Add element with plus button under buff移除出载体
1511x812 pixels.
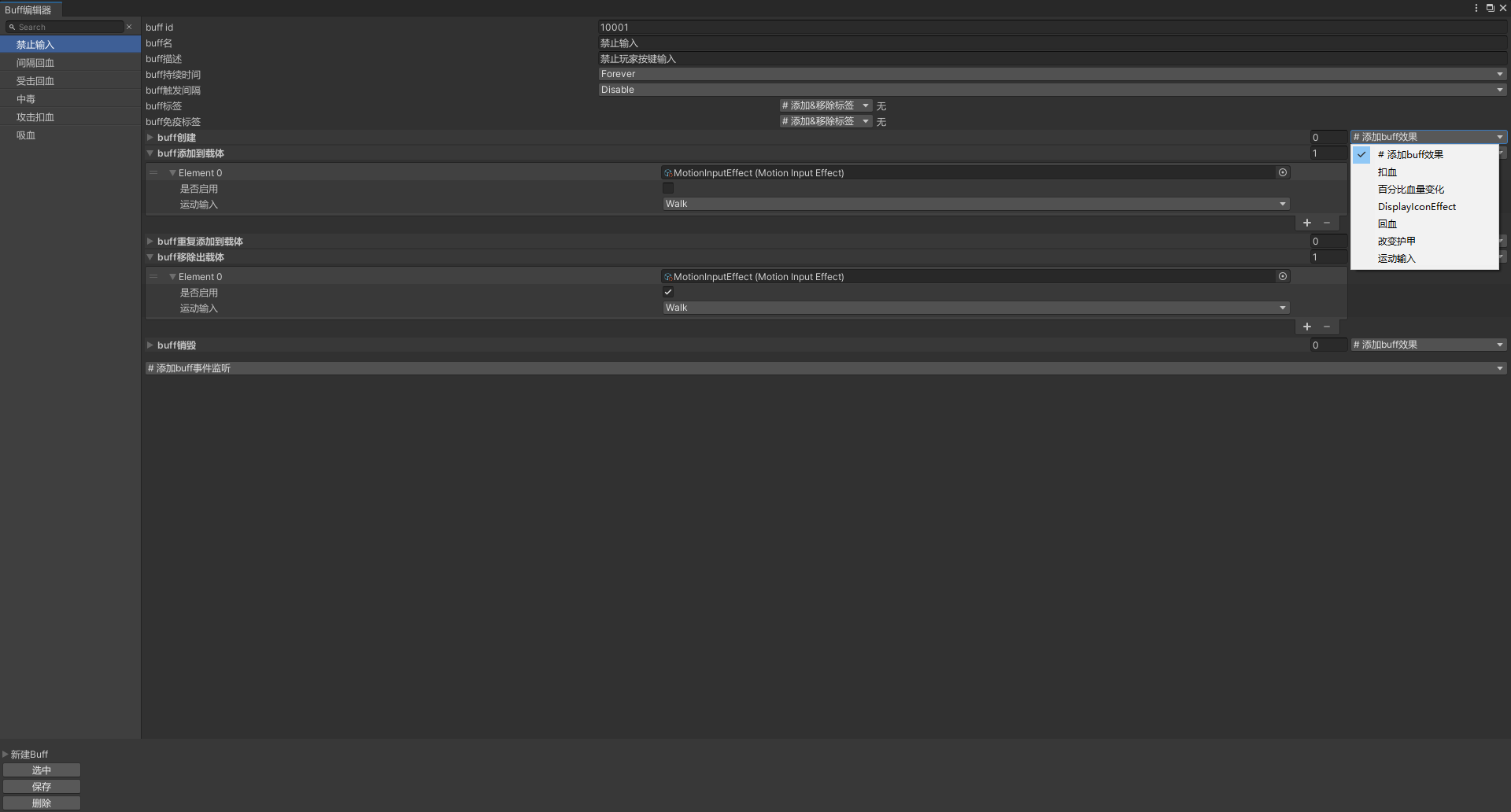coord(1307,327)
